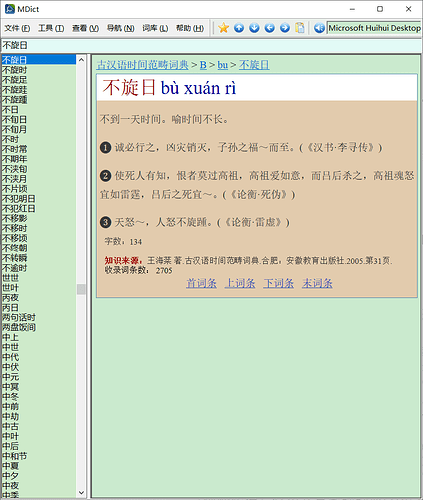Click the speaker pronounce icon
Viewport: 423px width, 500px height.
pyautogui.click(x=319, y=28)
